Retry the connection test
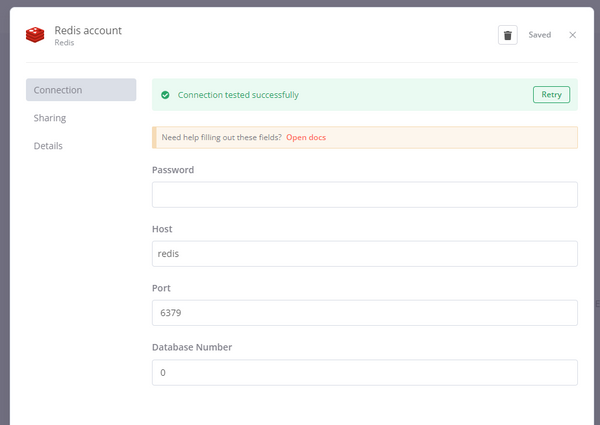The width and height of the screenshot is (600, 425). [551, 94]
